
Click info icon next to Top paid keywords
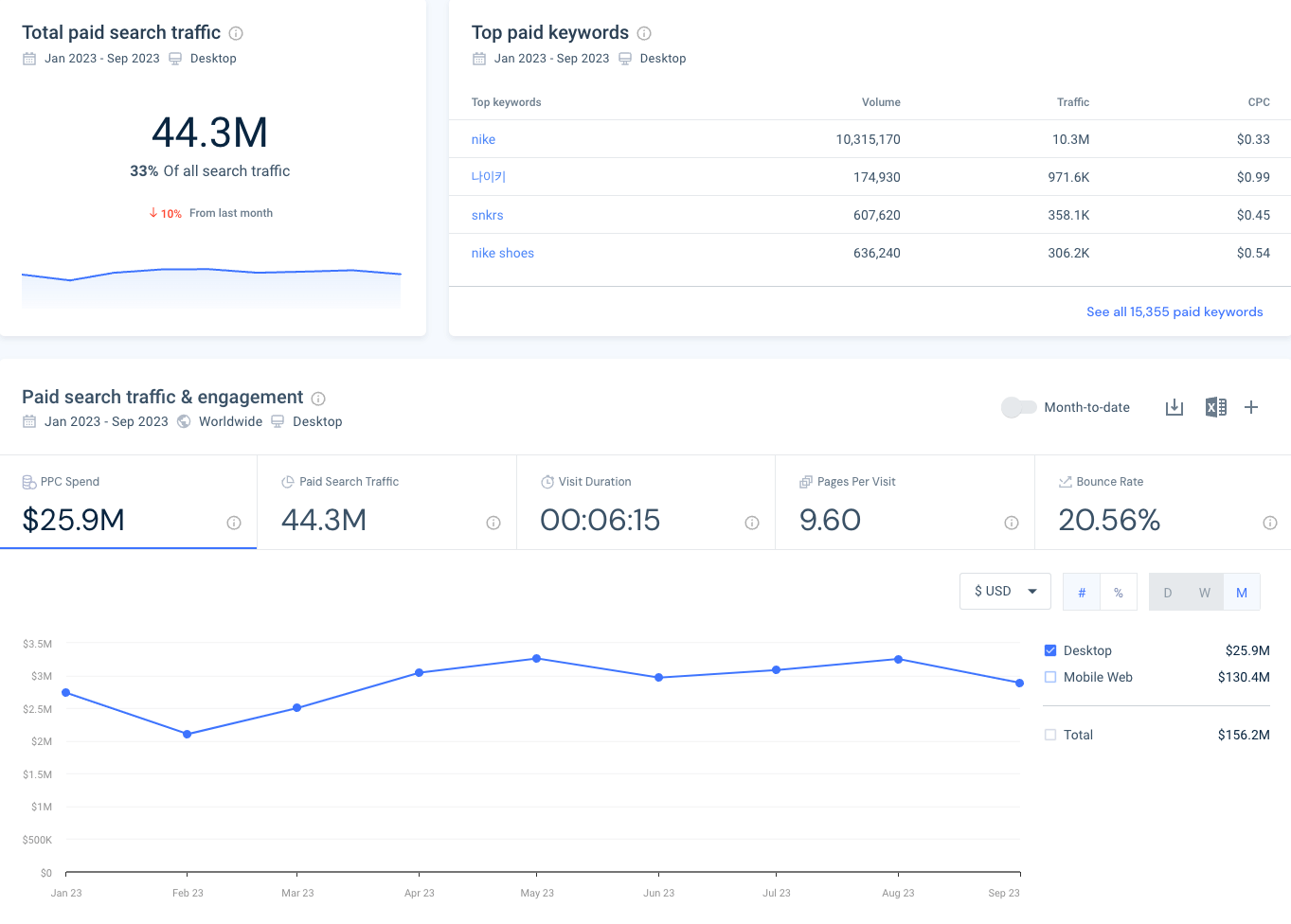point(644,33)
